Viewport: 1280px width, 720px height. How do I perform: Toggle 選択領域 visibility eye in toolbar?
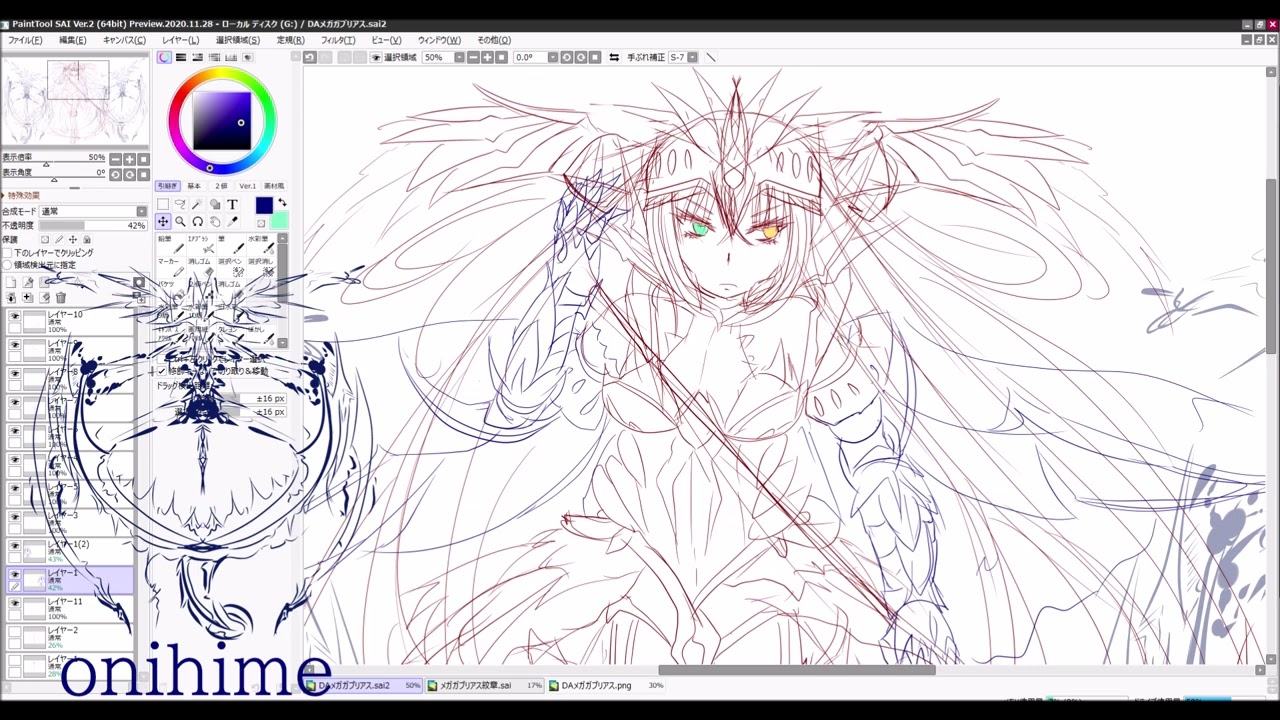(x=376, y=57)
